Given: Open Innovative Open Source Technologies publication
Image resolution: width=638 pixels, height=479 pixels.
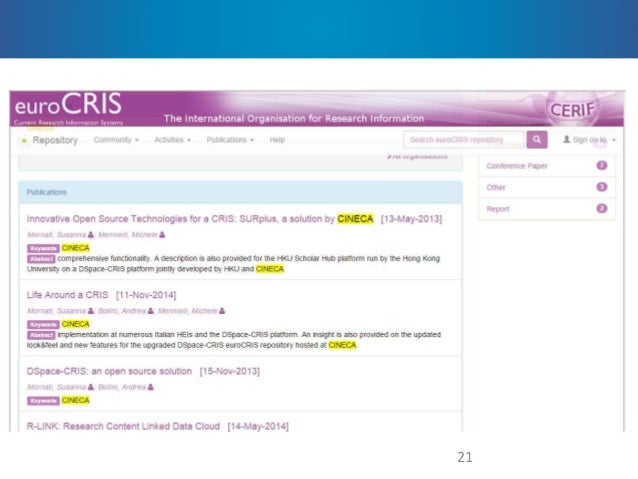Looking at the screenshot, I should click(200, 219).
